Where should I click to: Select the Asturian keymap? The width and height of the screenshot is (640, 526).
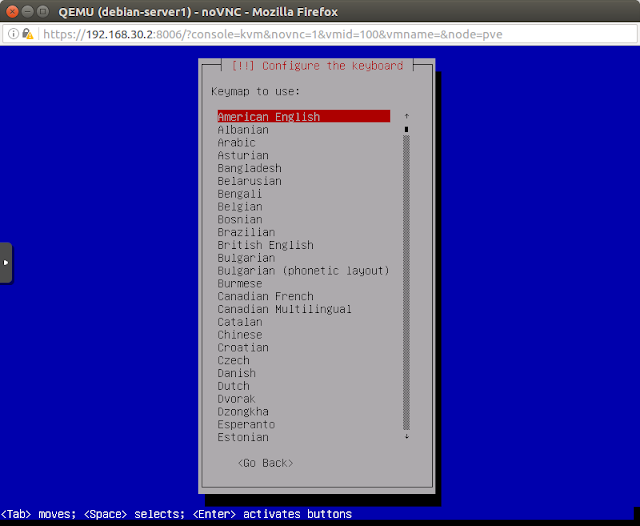(243, 155)
